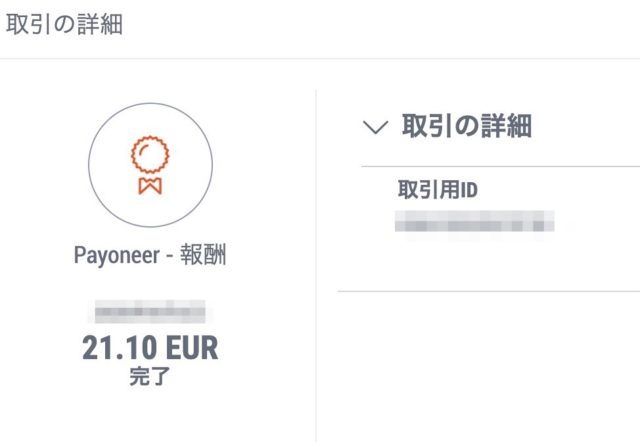Click the blurred date above the amount
The height and width of the screenshot is (442, 640).
(x=150, y=312)
